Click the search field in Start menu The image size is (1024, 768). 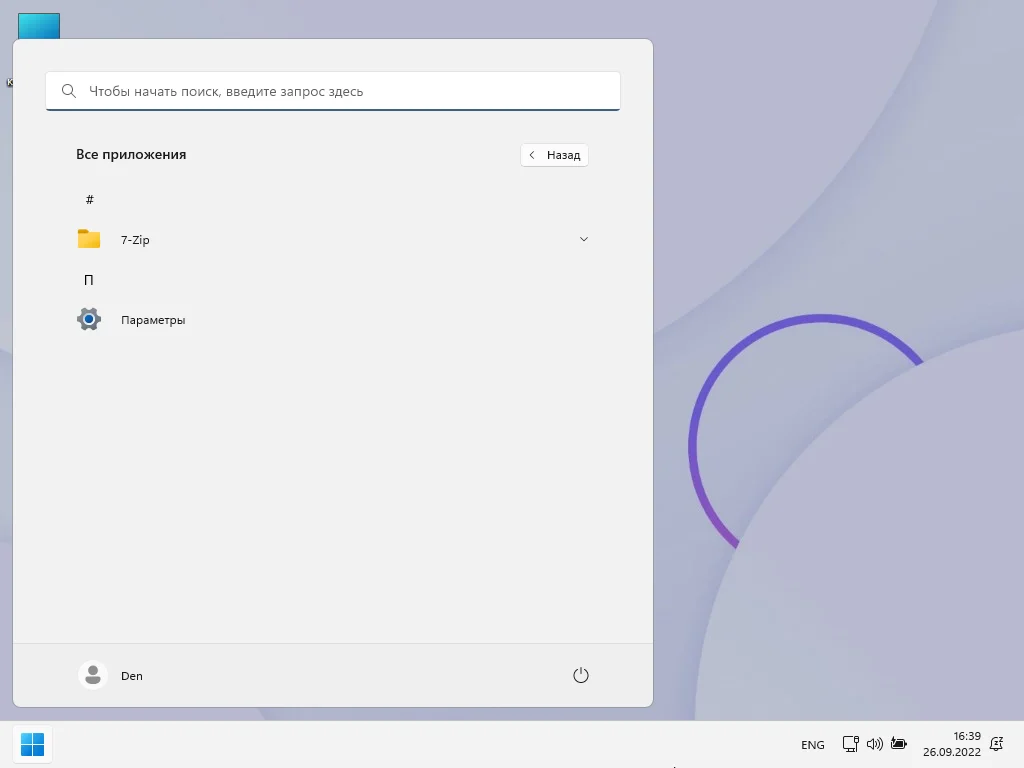click(332, 91)
